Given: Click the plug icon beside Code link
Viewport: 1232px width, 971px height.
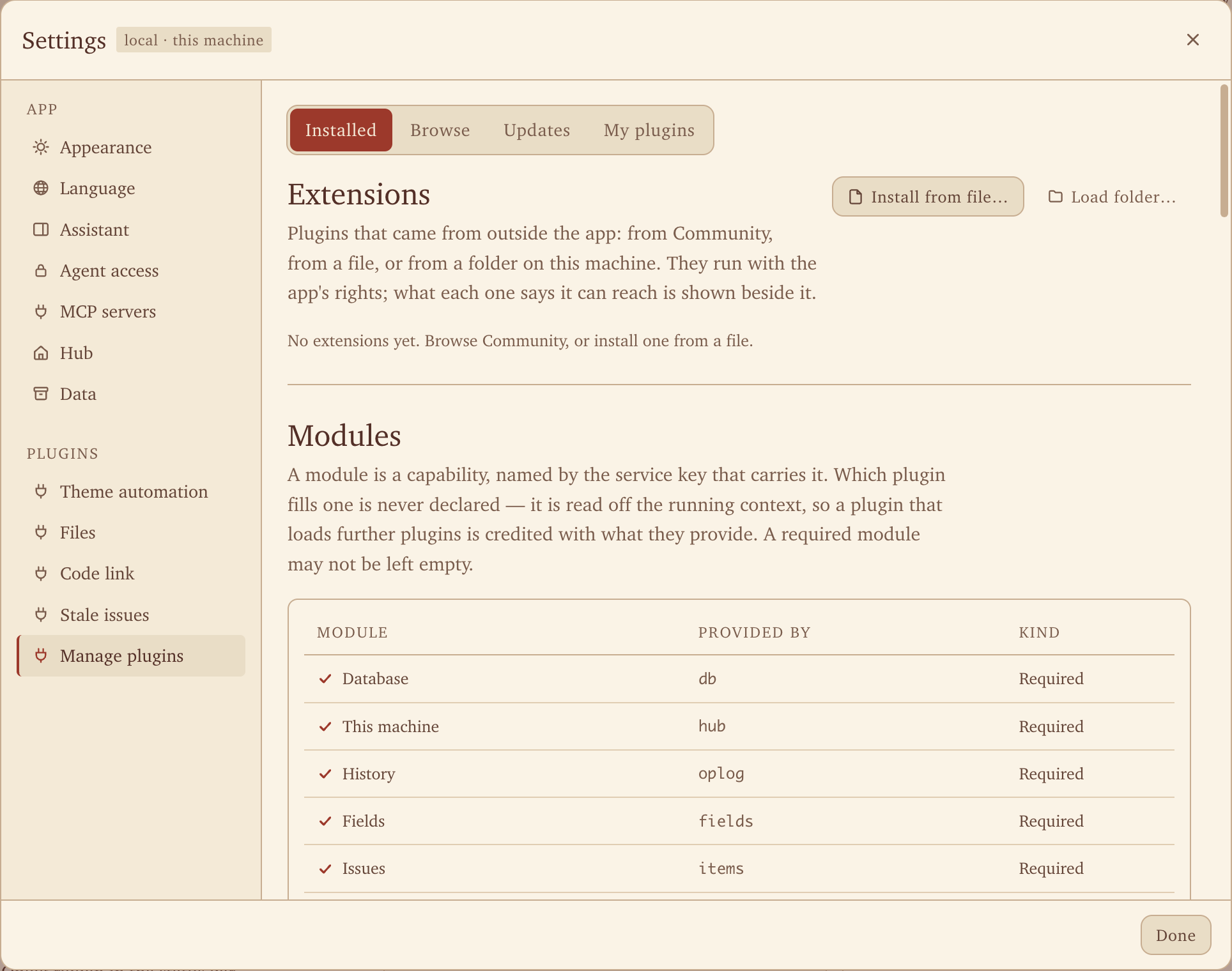Looking at the screenshot, I should 41,574.
